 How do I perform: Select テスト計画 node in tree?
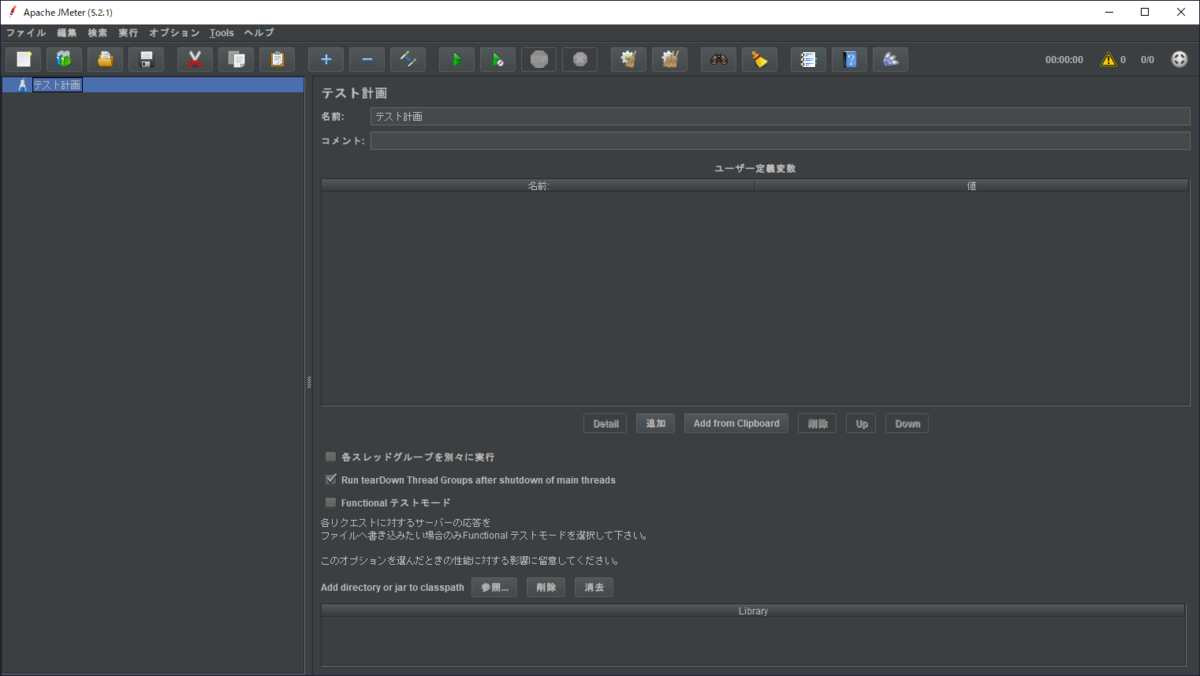(x=57, y=85)
